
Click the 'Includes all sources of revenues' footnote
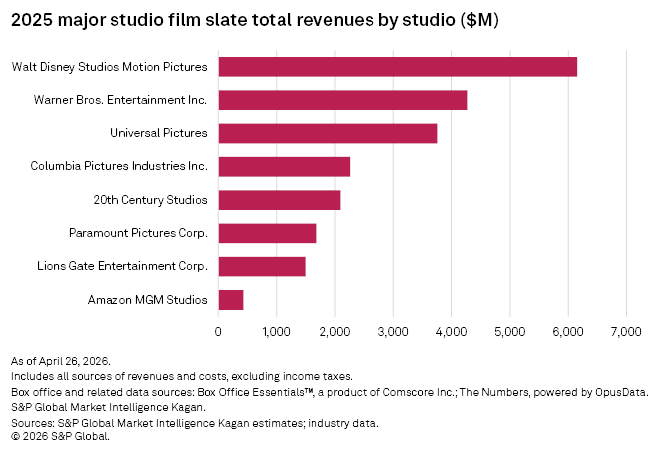click(x=182, y=376)
